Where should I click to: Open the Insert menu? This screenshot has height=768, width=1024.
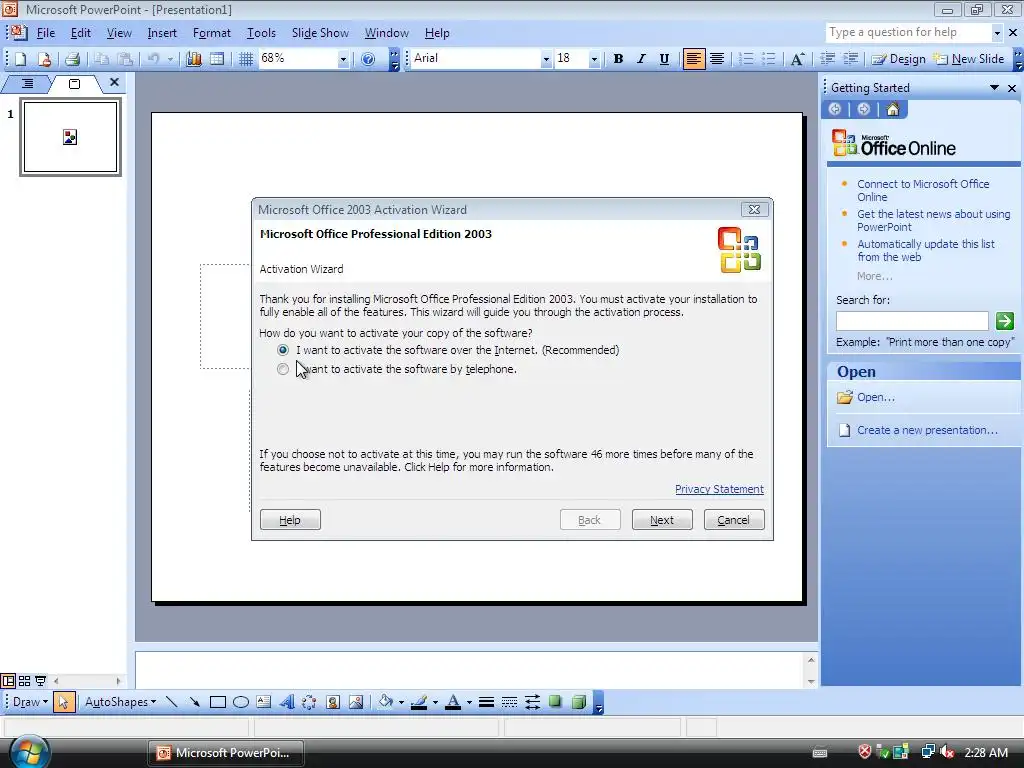click(x=162, y=33)
